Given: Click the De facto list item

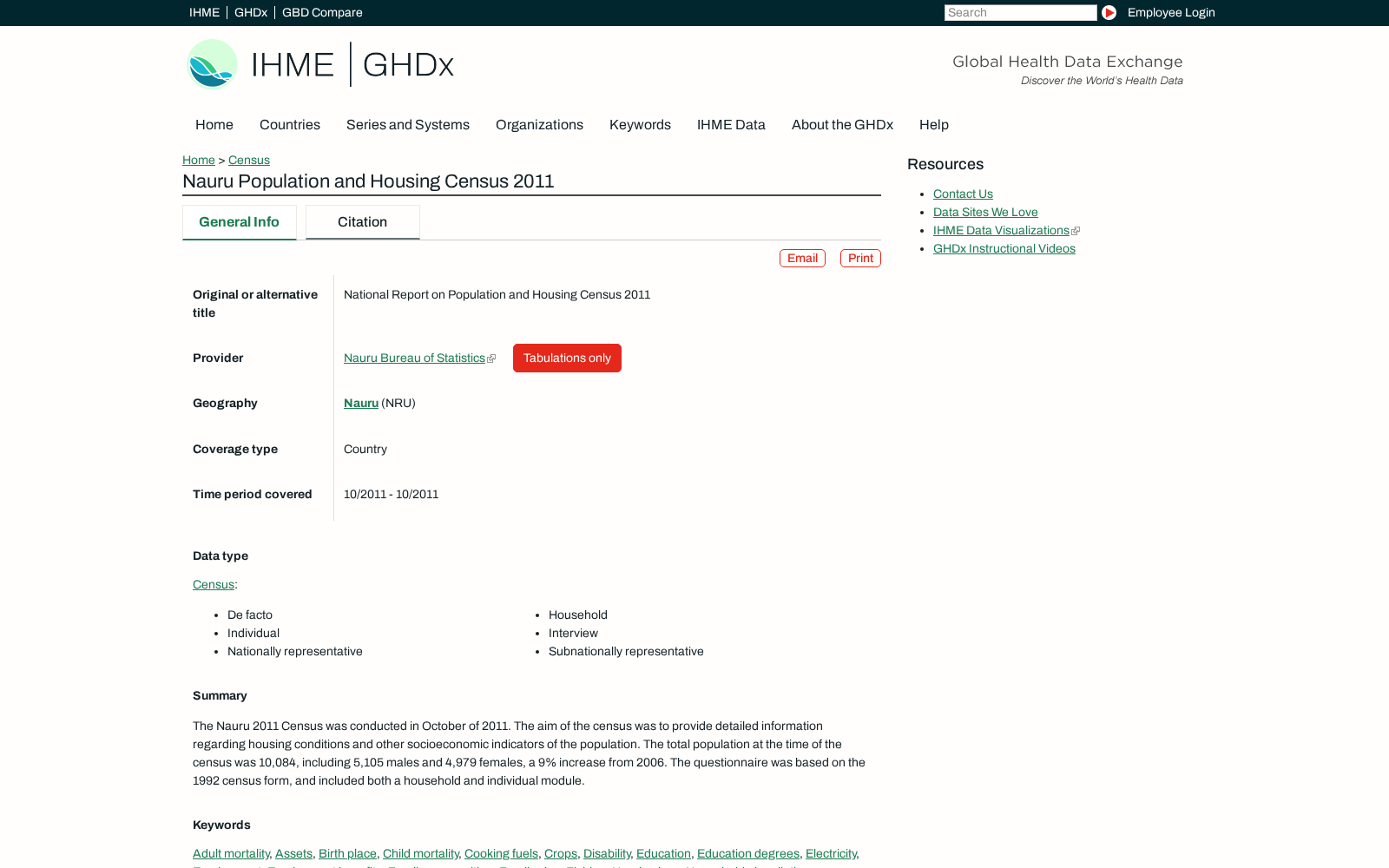Looking at the screenshot, I should point(250,615).
